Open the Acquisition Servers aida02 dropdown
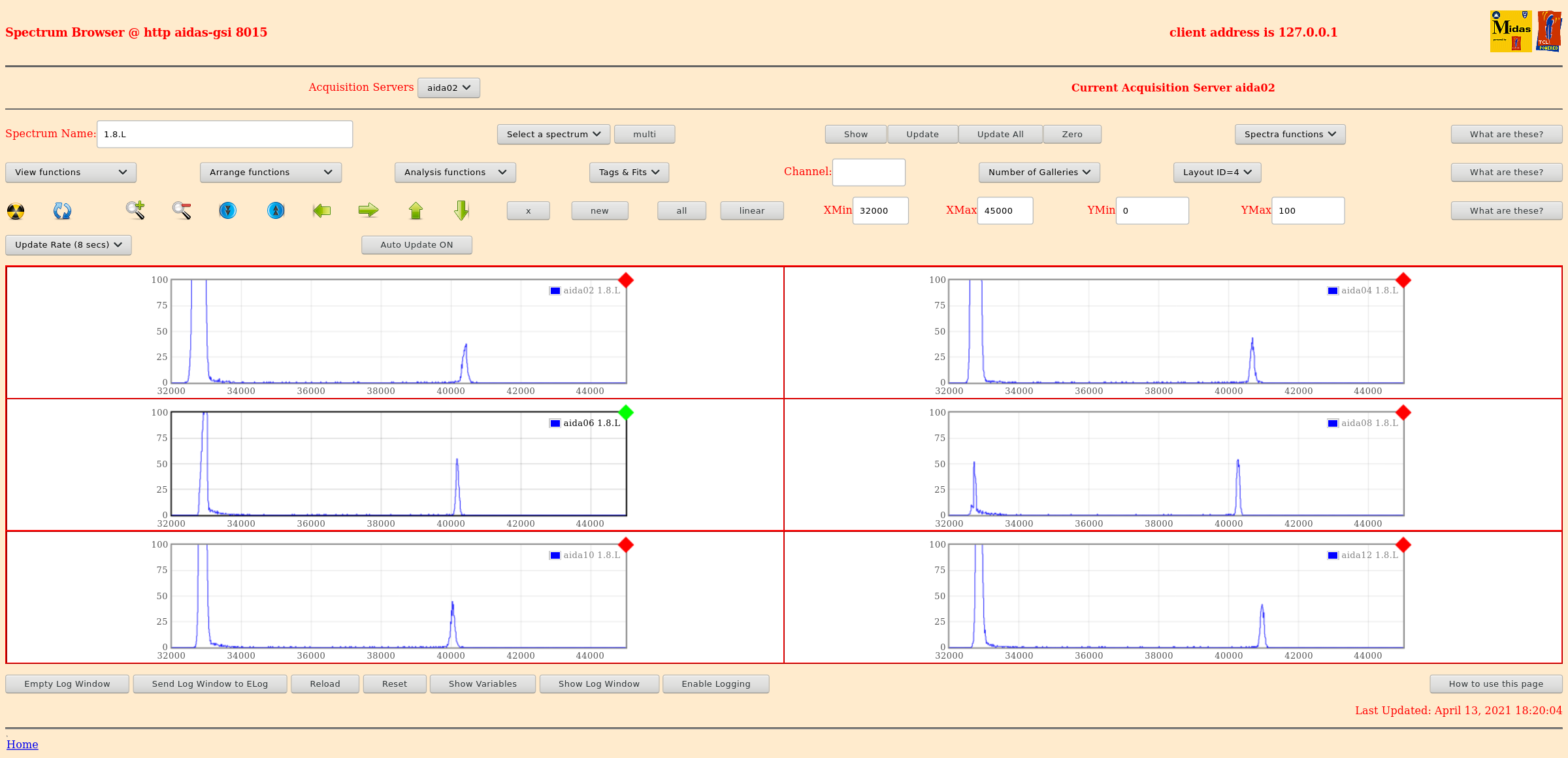This screenshot has width=1568, height=758. pyautogui.click(x=448, y=88)
